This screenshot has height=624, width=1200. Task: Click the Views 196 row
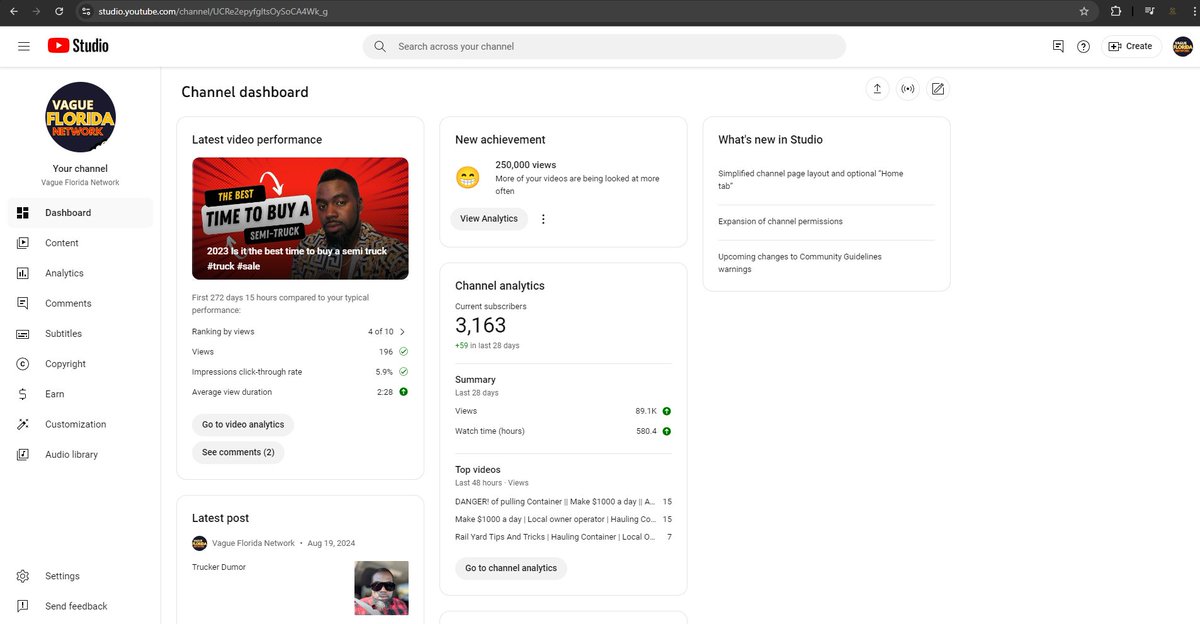(300, 352)
